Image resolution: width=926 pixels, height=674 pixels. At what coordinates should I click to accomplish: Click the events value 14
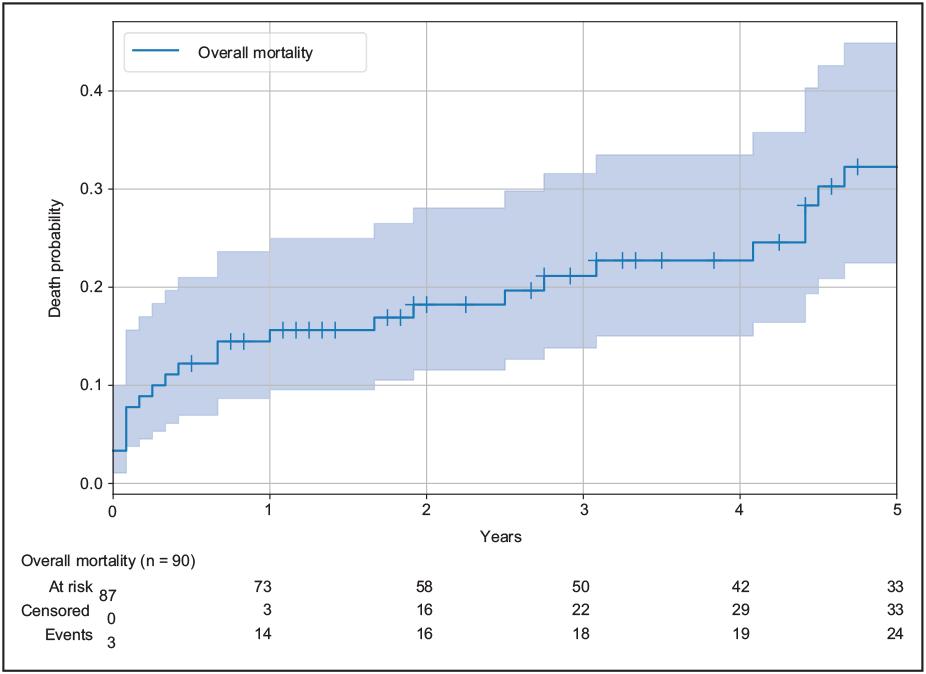[263, 634]
